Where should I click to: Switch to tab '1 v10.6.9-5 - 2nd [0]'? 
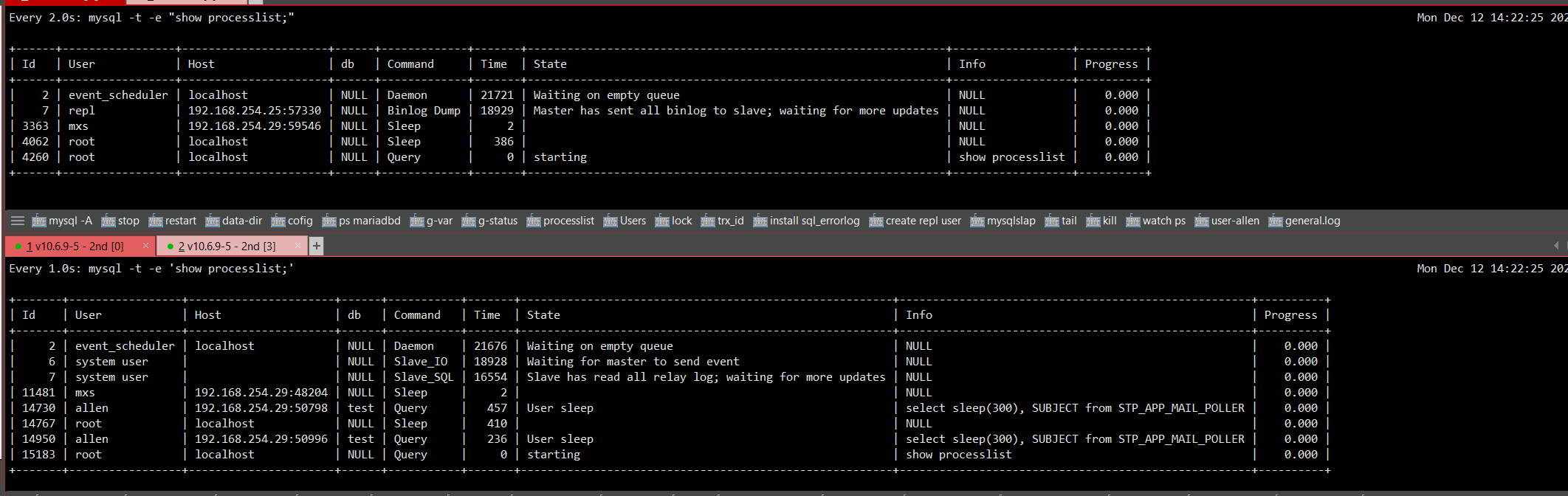(74, 247)
